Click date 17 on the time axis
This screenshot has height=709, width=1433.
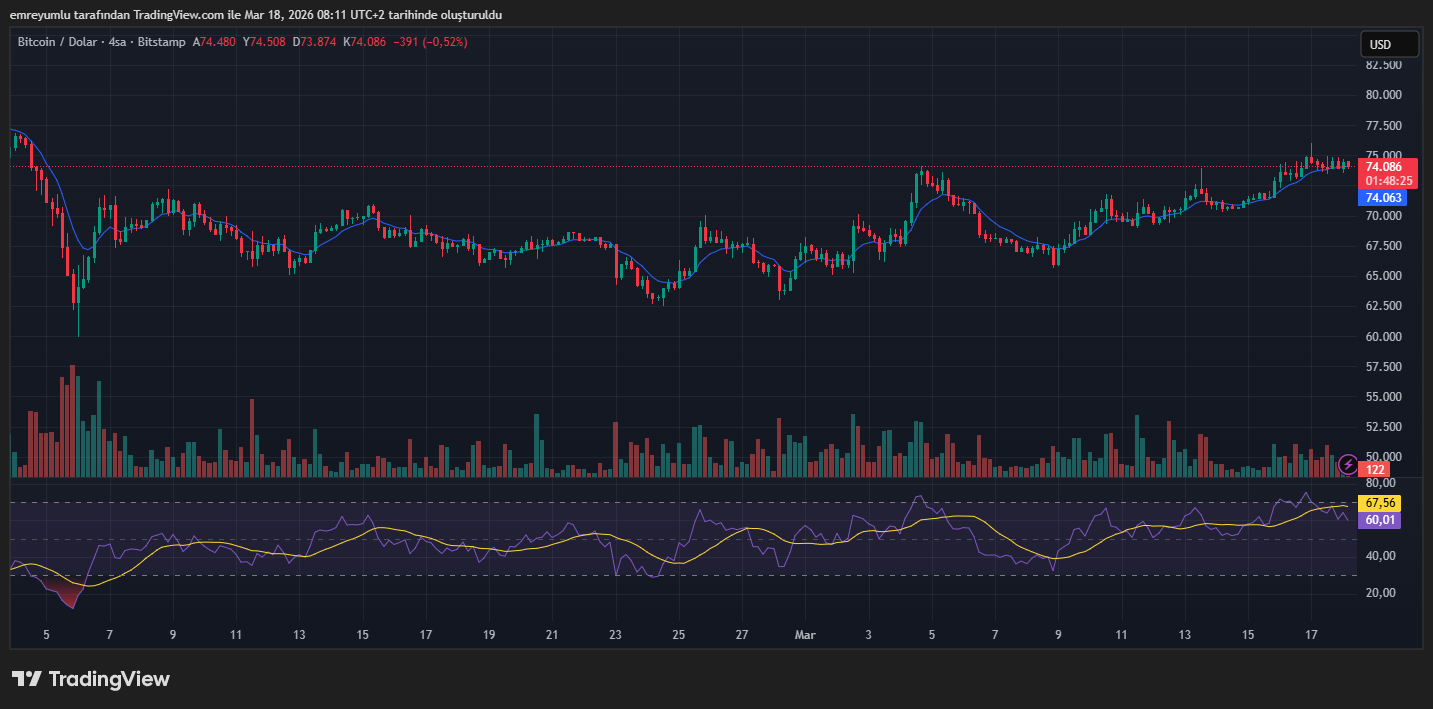pyautogui.click(x=1311, y=635)
